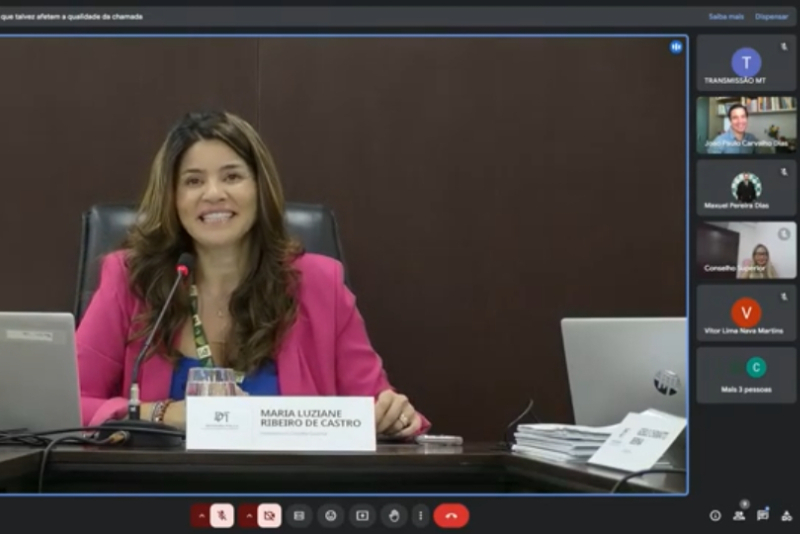The width and height of the screenshot is (800, 534).
Task: Select the TRANSMISSÃO MT participant tile
Action: [x=746, y=63]
